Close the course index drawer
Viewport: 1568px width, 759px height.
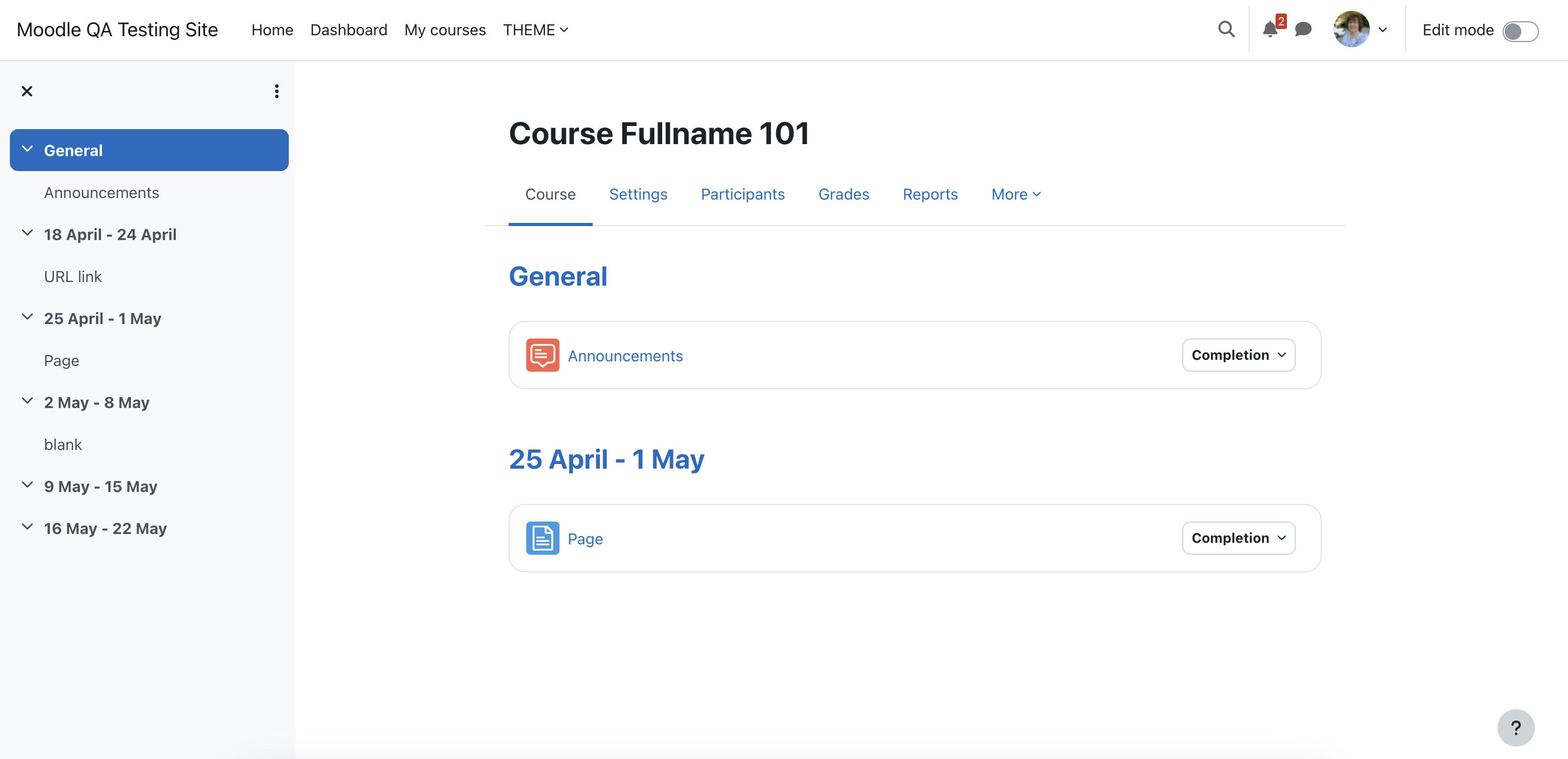27,91
